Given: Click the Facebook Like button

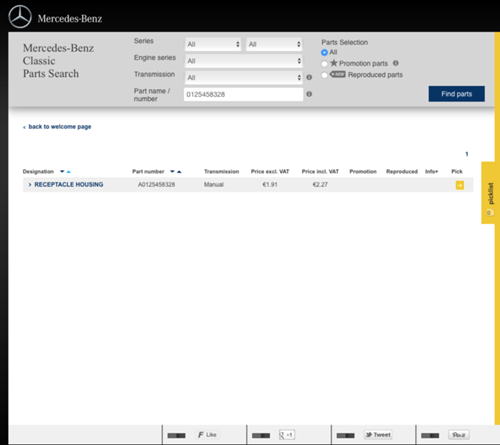Looking at the screenshot, I should 207,435.
